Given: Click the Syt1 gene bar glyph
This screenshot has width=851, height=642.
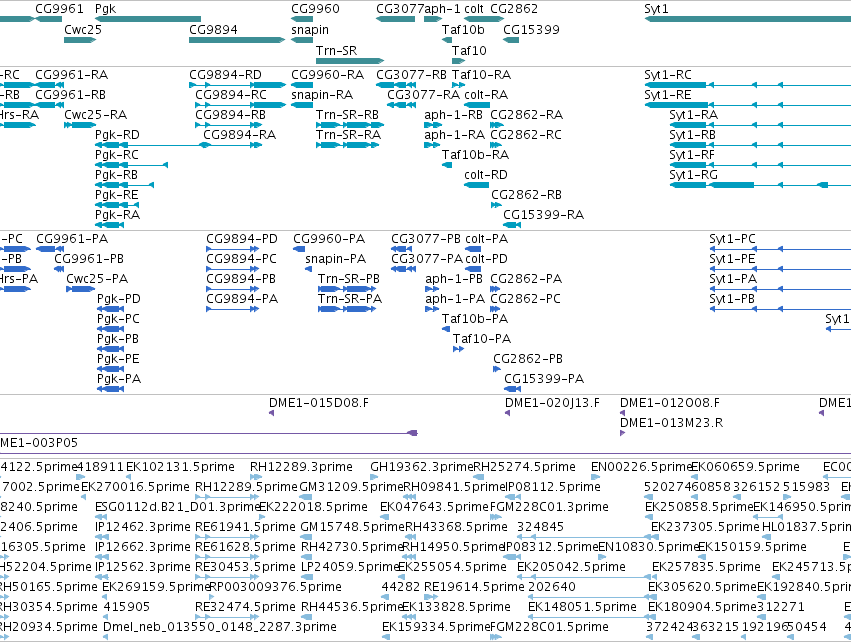Looking at the screenshot, I should click(x=747, y=19).
